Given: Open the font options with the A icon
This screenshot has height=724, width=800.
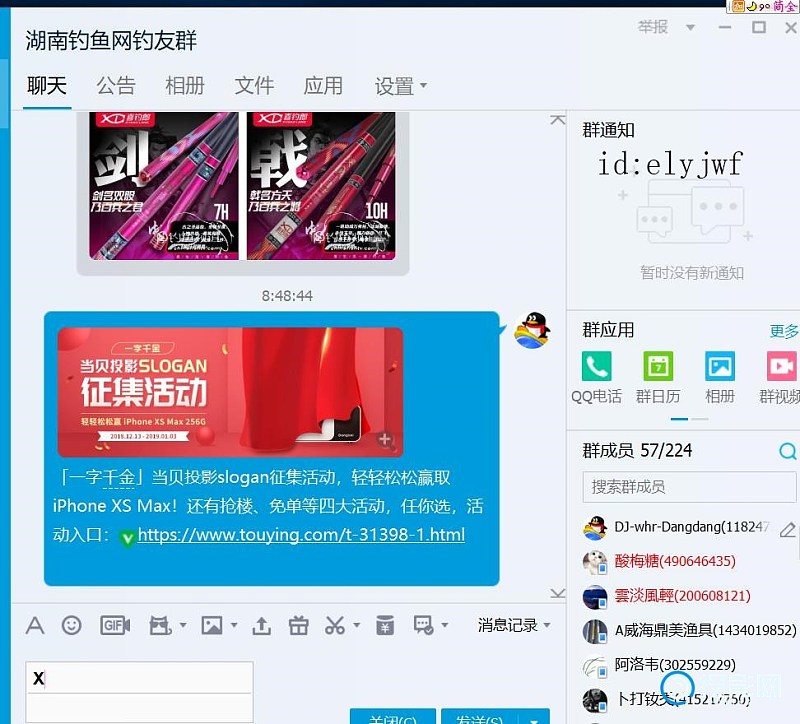Looking at the screenshot, I should pos(35,625).
